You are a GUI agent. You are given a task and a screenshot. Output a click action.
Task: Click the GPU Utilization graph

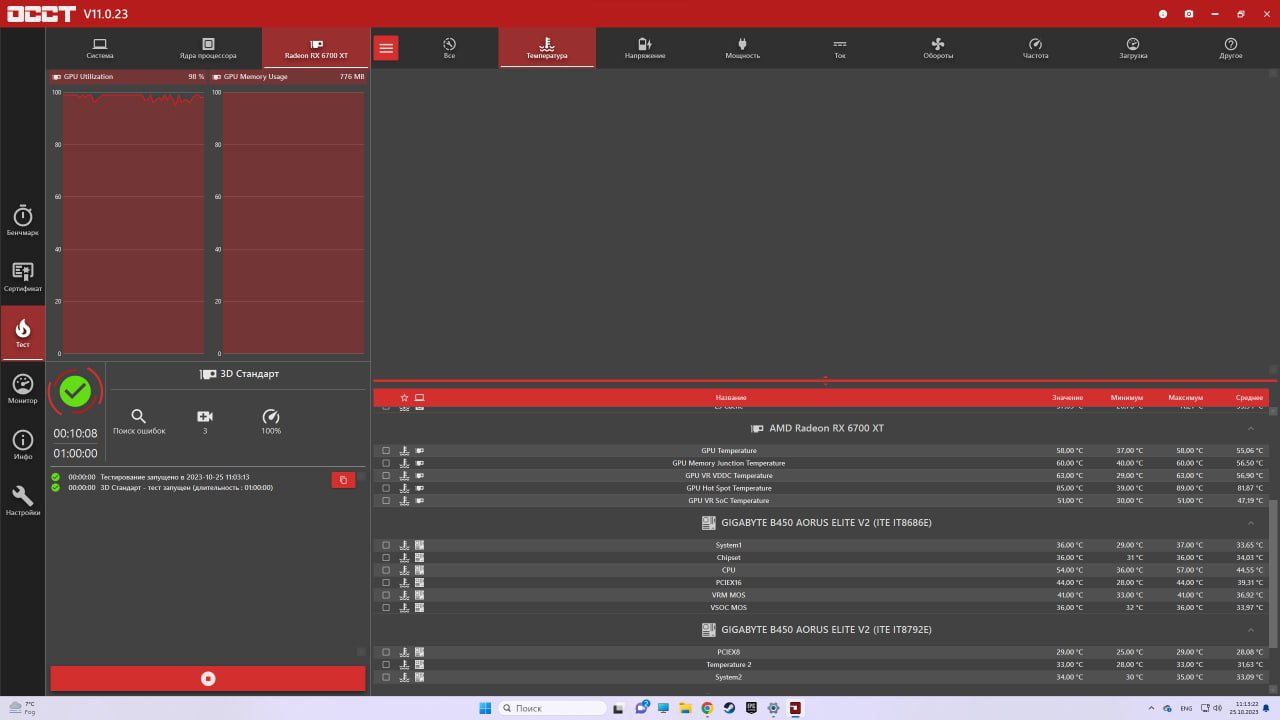[x=133, y=223]
